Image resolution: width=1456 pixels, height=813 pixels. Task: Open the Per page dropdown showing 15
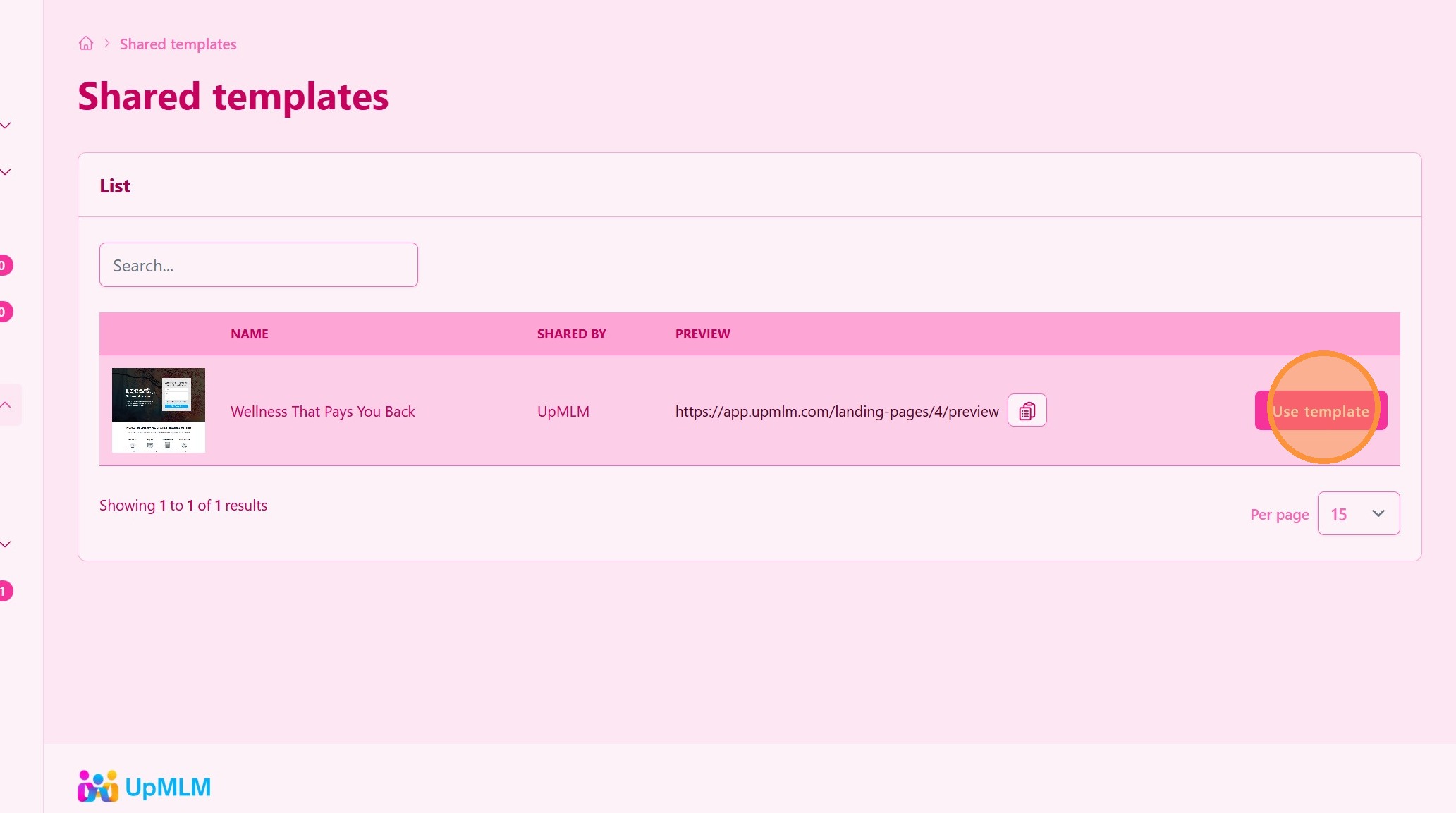1358,514
